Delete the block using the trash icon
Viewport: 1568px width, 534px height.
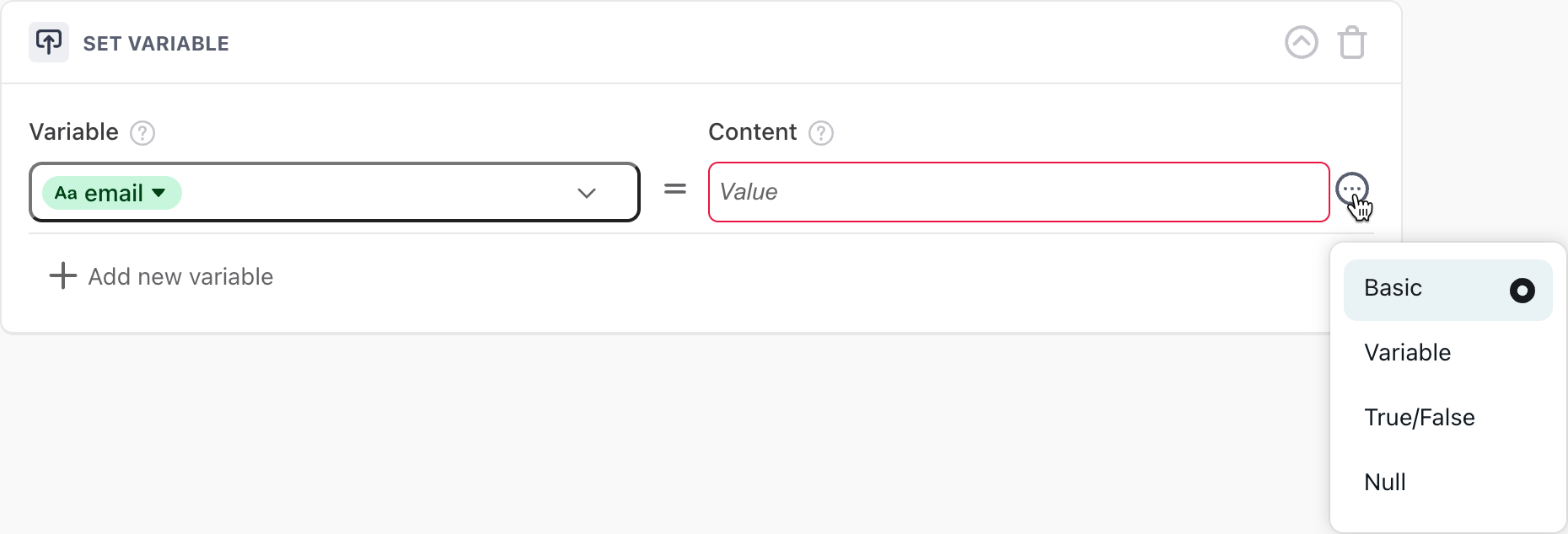point(1353,42)
